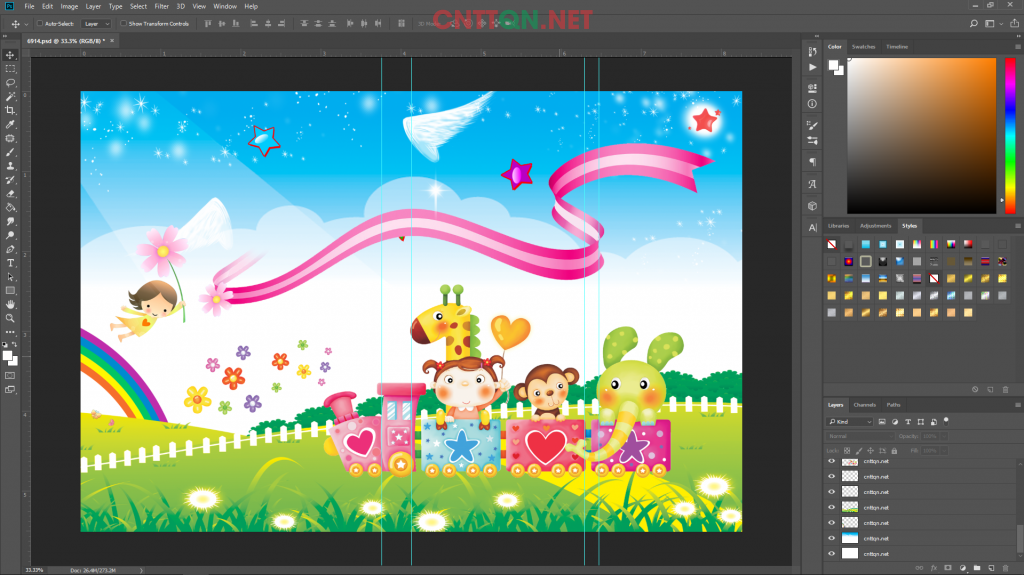The height and width of the screenshot is (575, 1024).
Task: Select the Rectangle shape tool
Action: point(10,291)
